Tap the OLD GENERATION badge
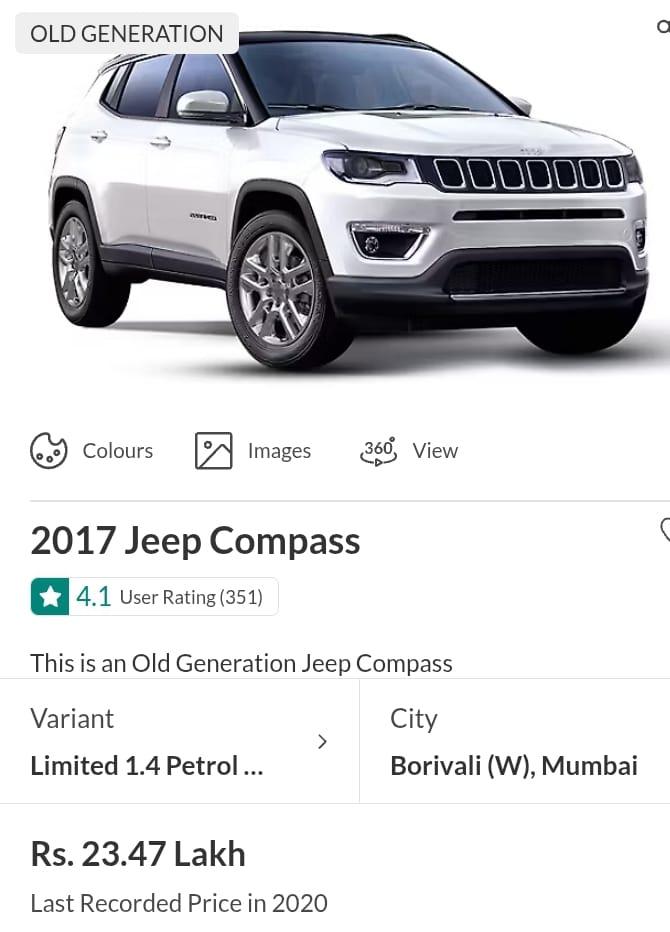 pyautogui.click(x=127, y=33)
